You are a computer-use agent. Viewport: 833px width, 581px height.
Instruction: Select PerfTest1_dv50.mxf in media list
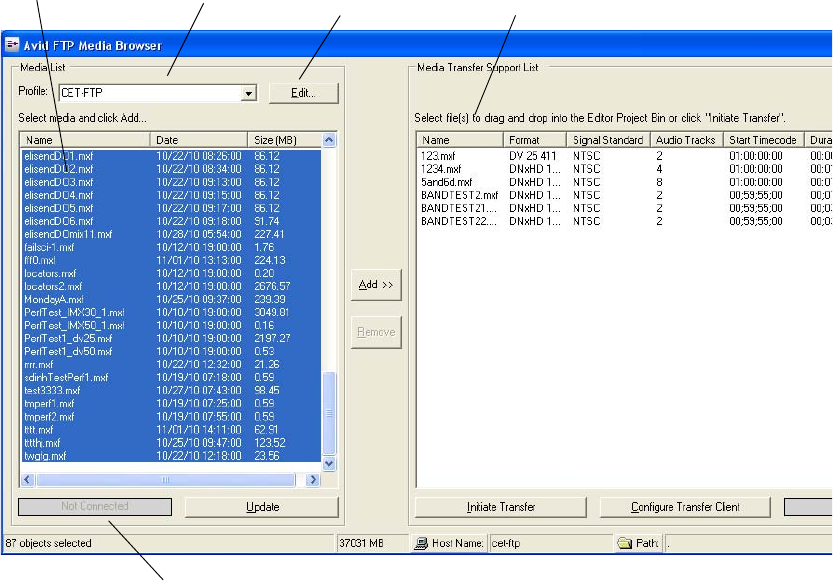(x=171, y=352)
